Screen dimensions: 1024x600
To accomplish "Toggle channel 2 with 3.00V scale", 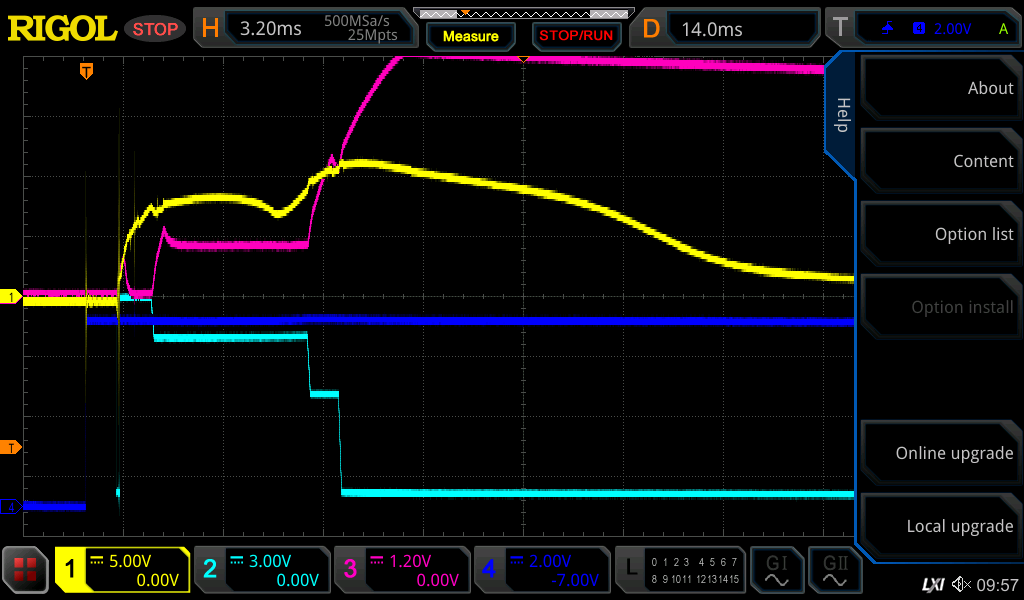I will coord(260,570).
